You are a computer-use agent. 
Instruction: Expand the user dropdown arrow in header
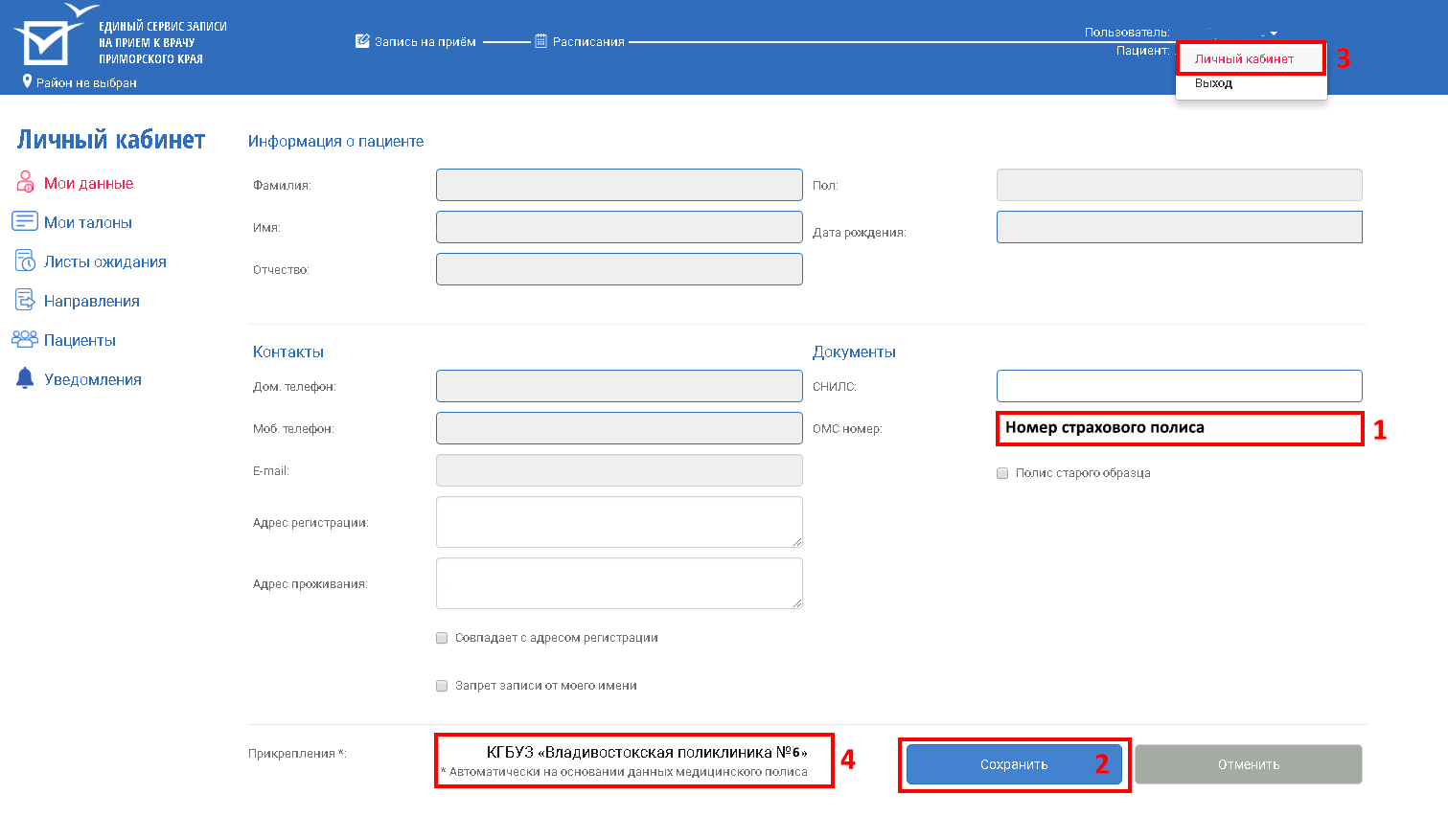coord(1274,34)
